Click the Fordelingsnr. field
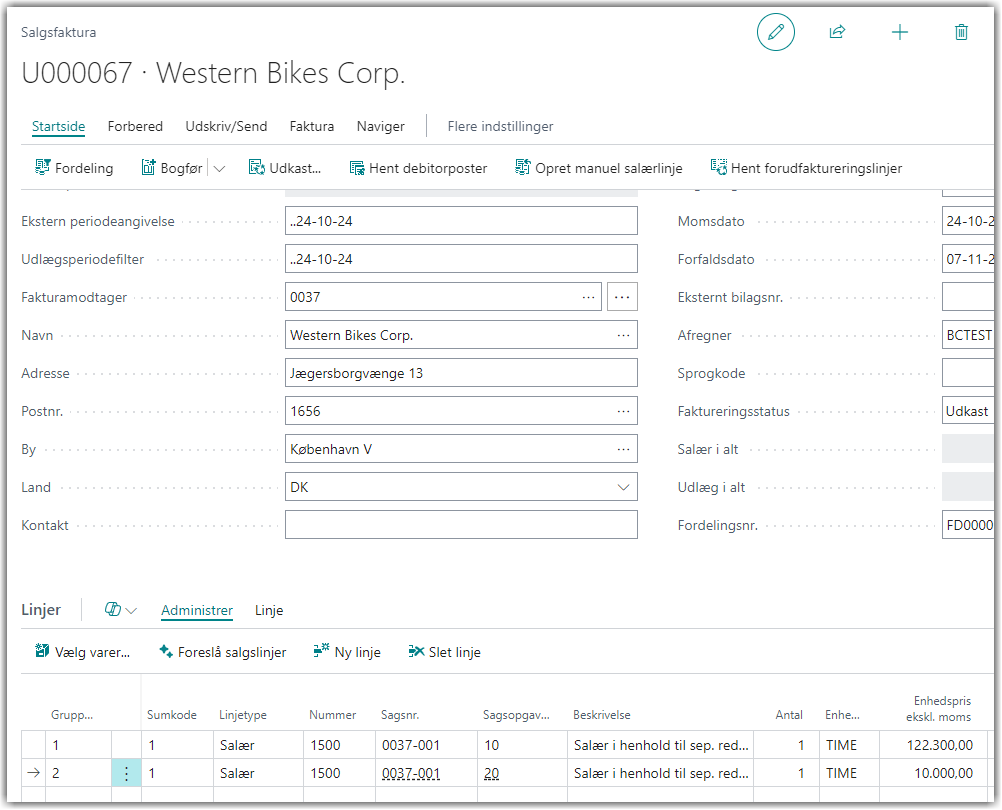Screen dimensions: 1002x810 coord(968,525)
